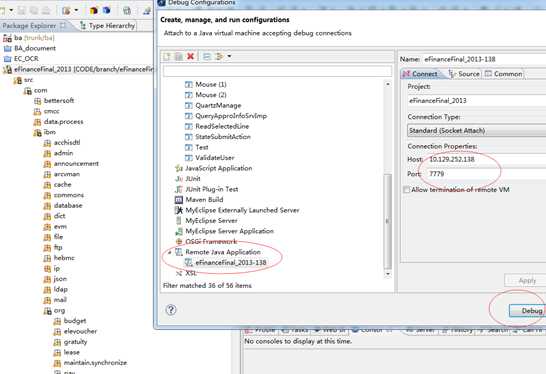
Task: Switch to the Source tab
Action: tap(465, 74)
